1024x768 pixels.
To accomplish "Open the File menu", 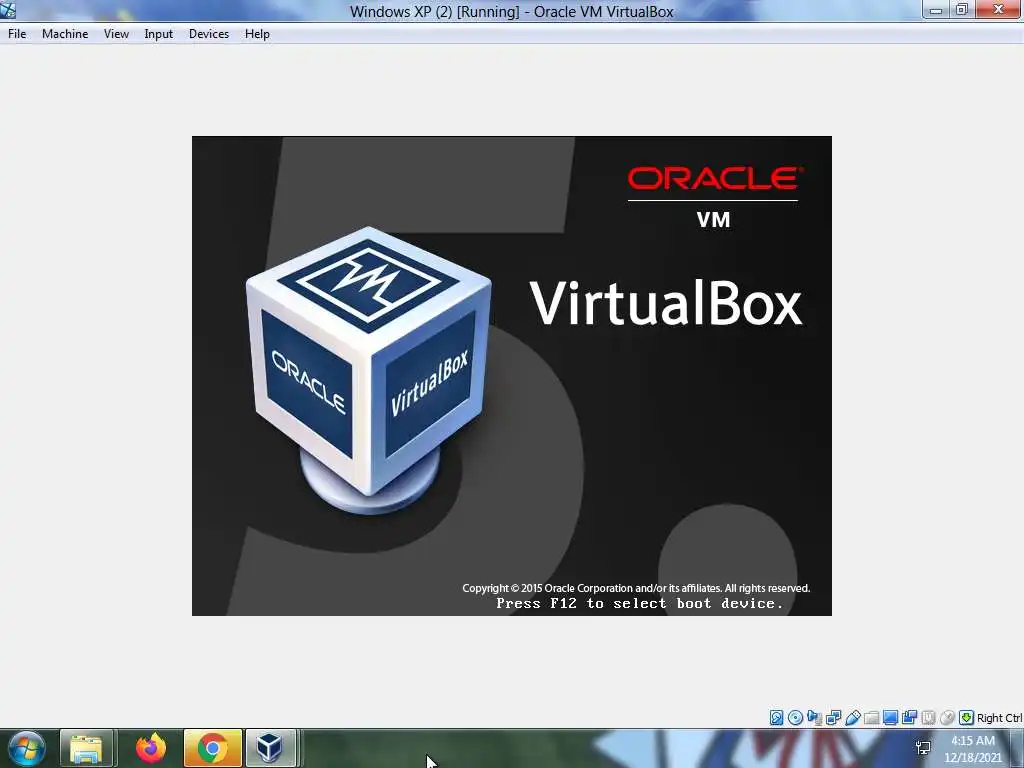I will click(17, 34).
